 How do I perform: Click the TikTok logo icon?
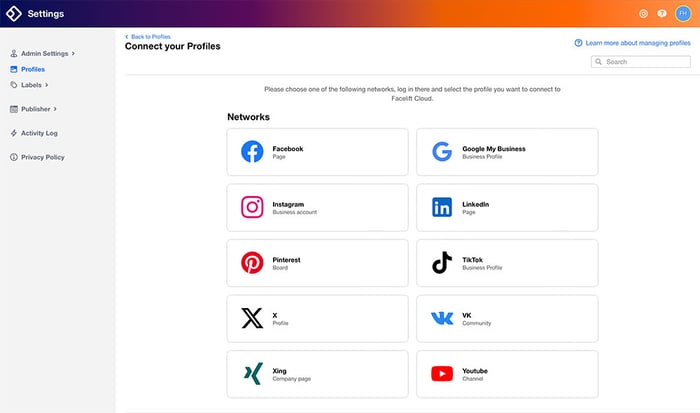point(442,263)
